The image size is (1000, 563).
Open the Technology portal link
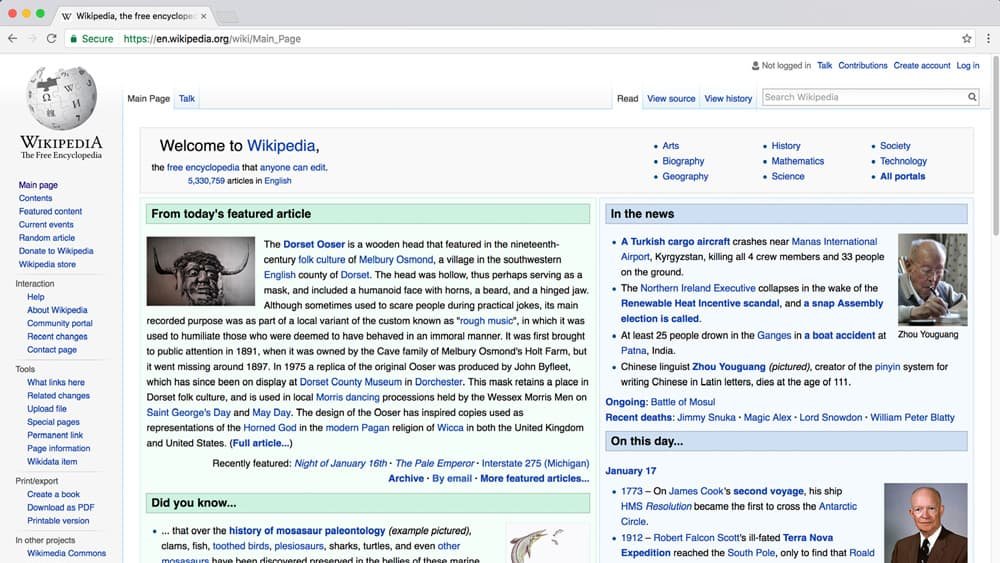pos(903,161)
